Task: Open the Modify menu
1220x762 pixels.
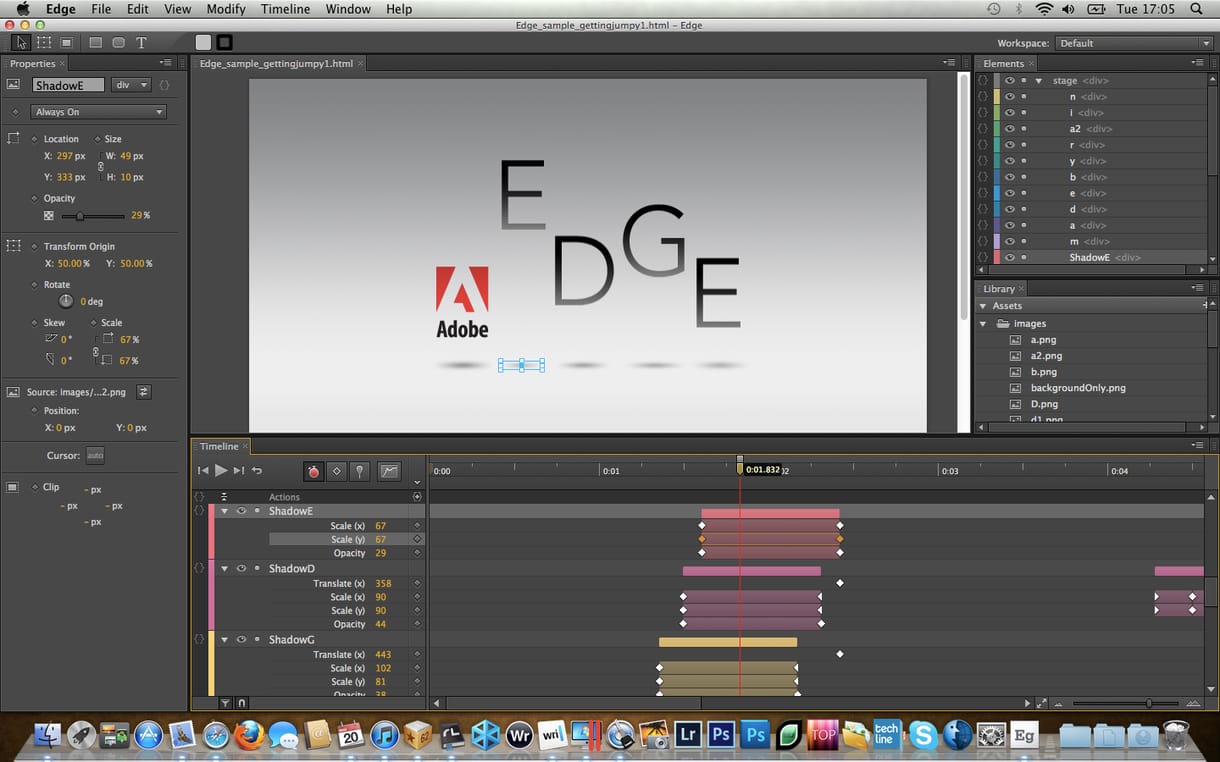Action: [226, 9]
